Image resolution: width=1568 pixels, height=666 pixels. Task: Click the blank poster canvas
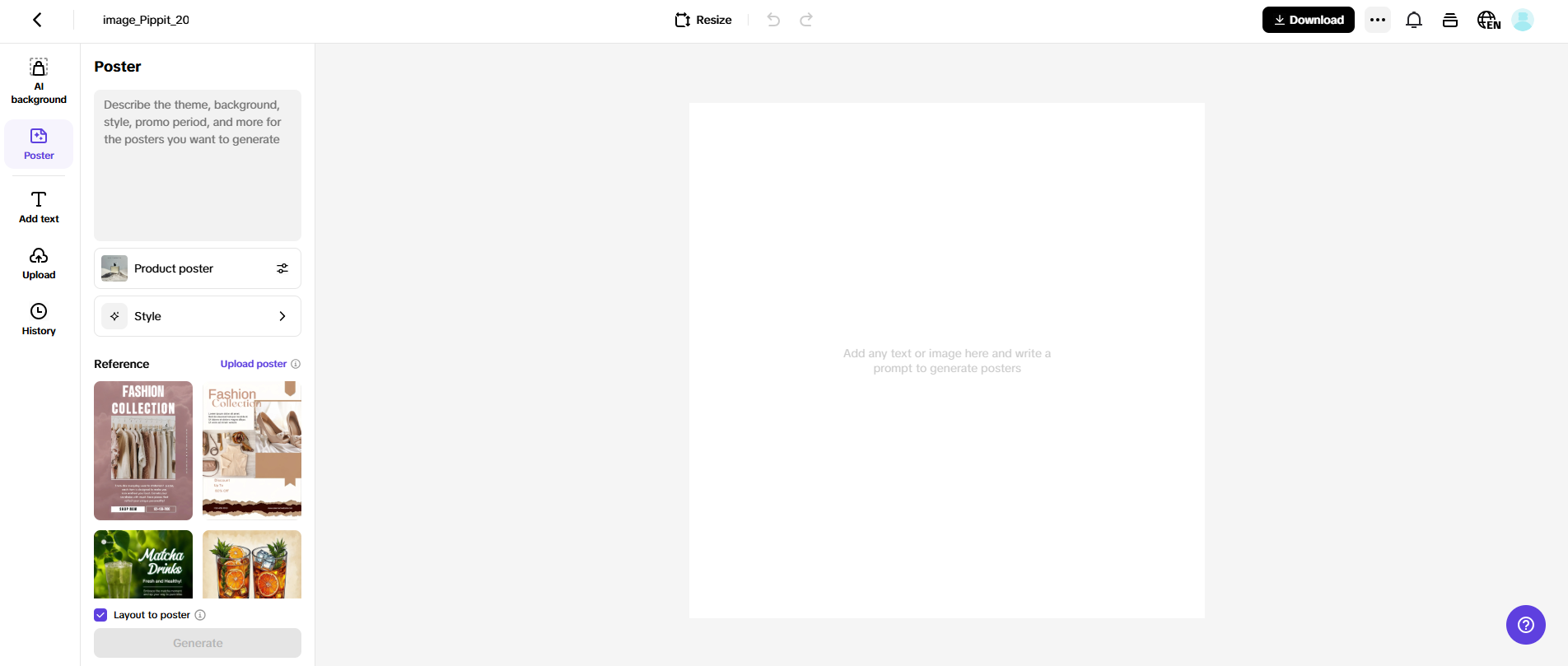click(947, 361)
